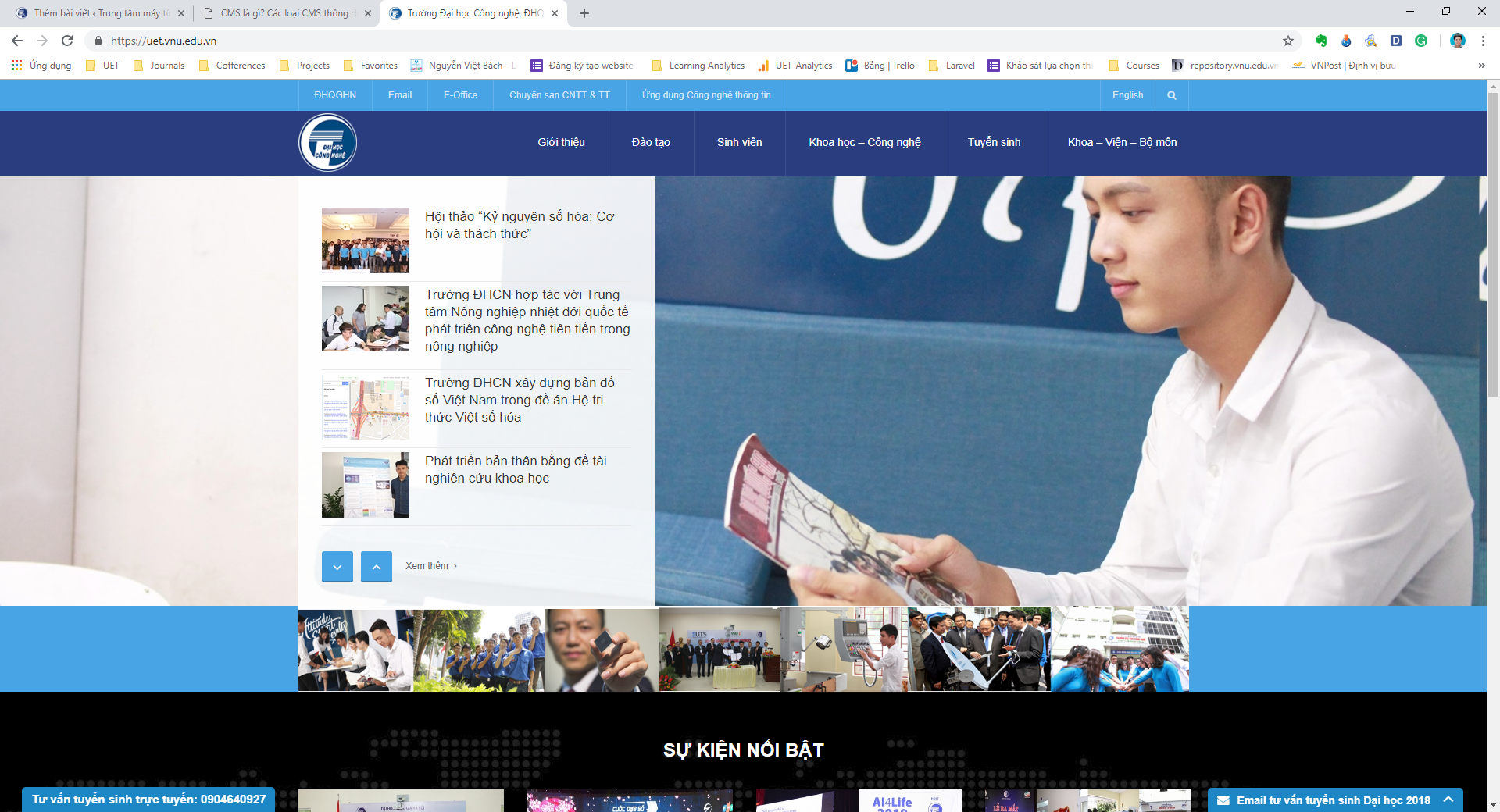Expand more bookmarks with the chevron
The width and height of the screenshot is (1500, 812).
(1483, 66)
